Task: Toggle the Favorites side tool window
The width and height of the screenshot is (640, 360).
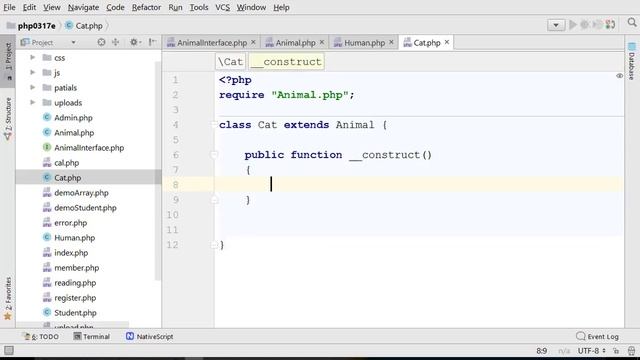Action: point(8,298)
